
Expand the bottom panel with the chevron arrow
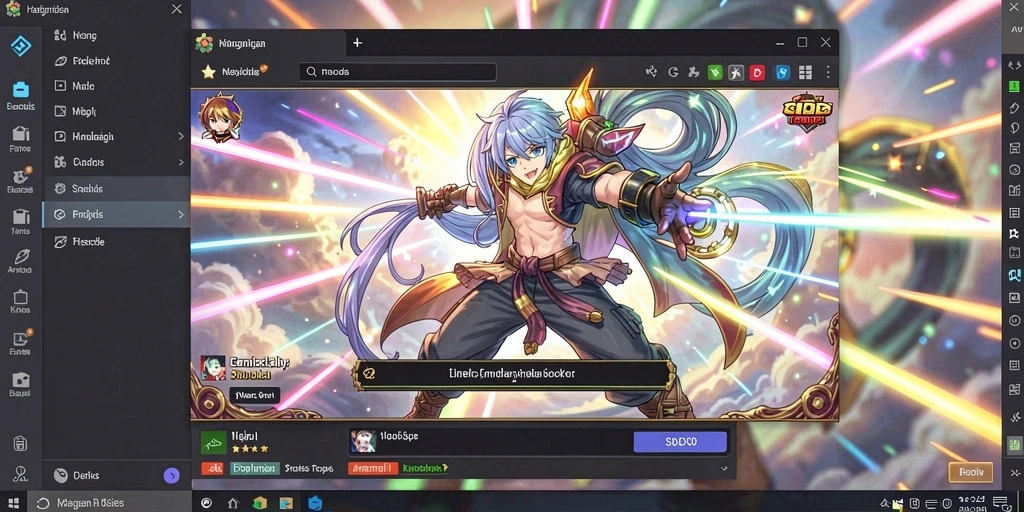click(724, 468)
